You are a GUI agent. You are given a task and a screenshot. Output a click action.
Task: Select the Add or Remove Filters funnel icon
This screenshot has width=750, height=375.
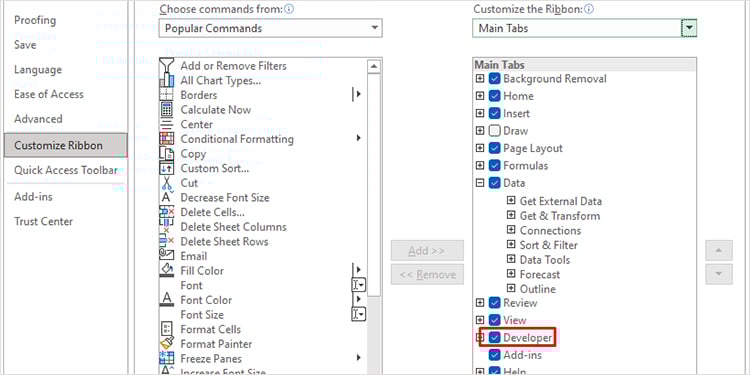click(x=166, y=66)
